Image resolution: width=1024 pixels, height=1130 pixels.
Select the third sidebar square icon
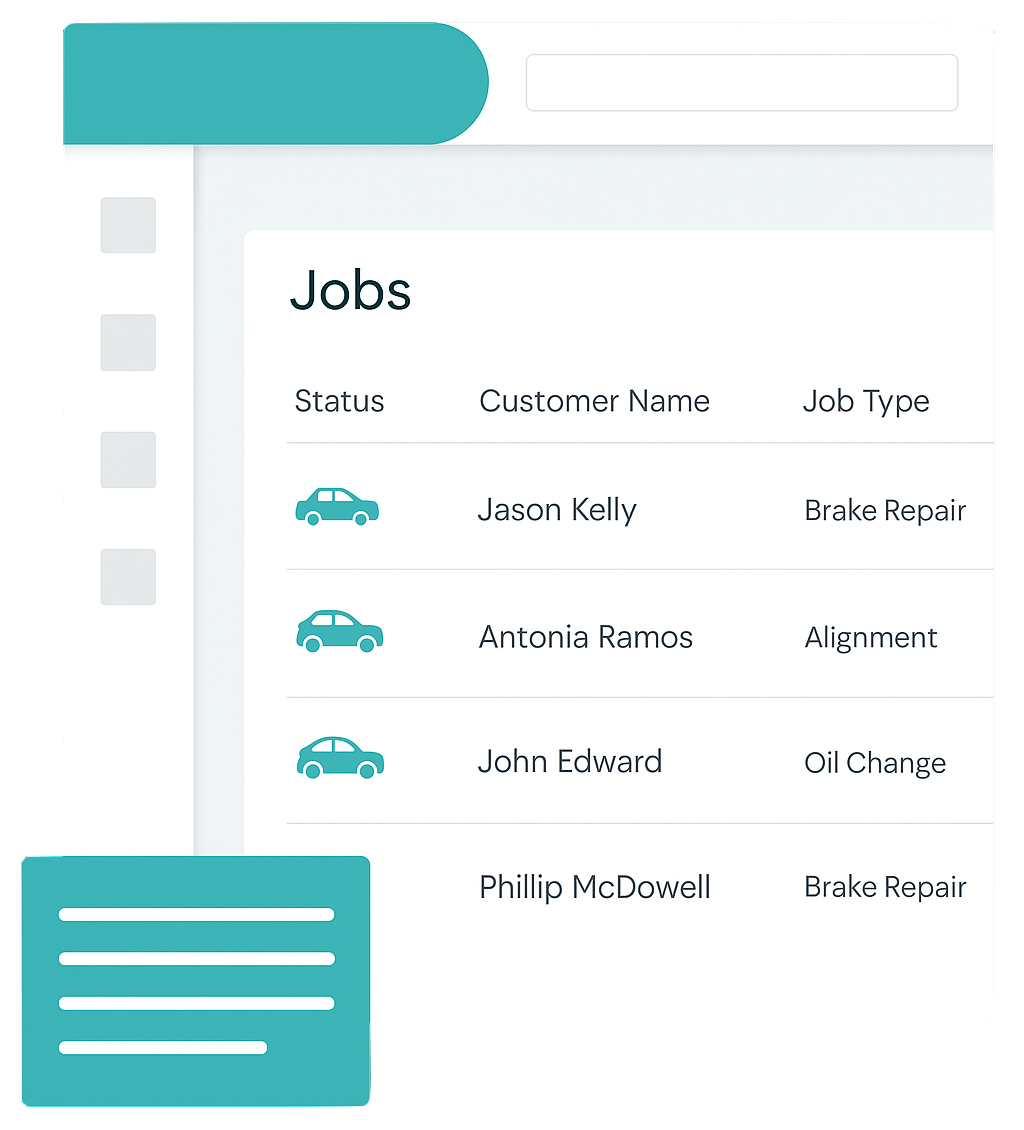(128, 460)
